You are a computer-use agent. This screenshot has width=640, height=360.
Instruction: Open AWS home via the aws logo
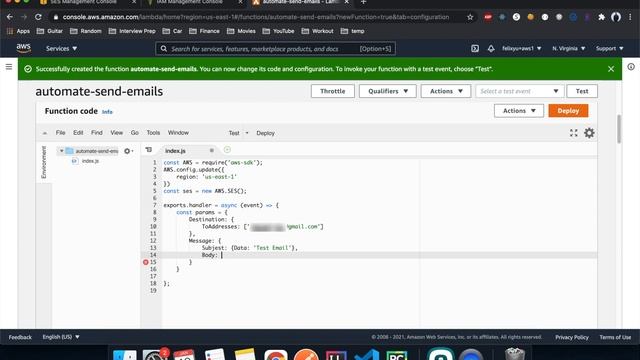point(24,48)
